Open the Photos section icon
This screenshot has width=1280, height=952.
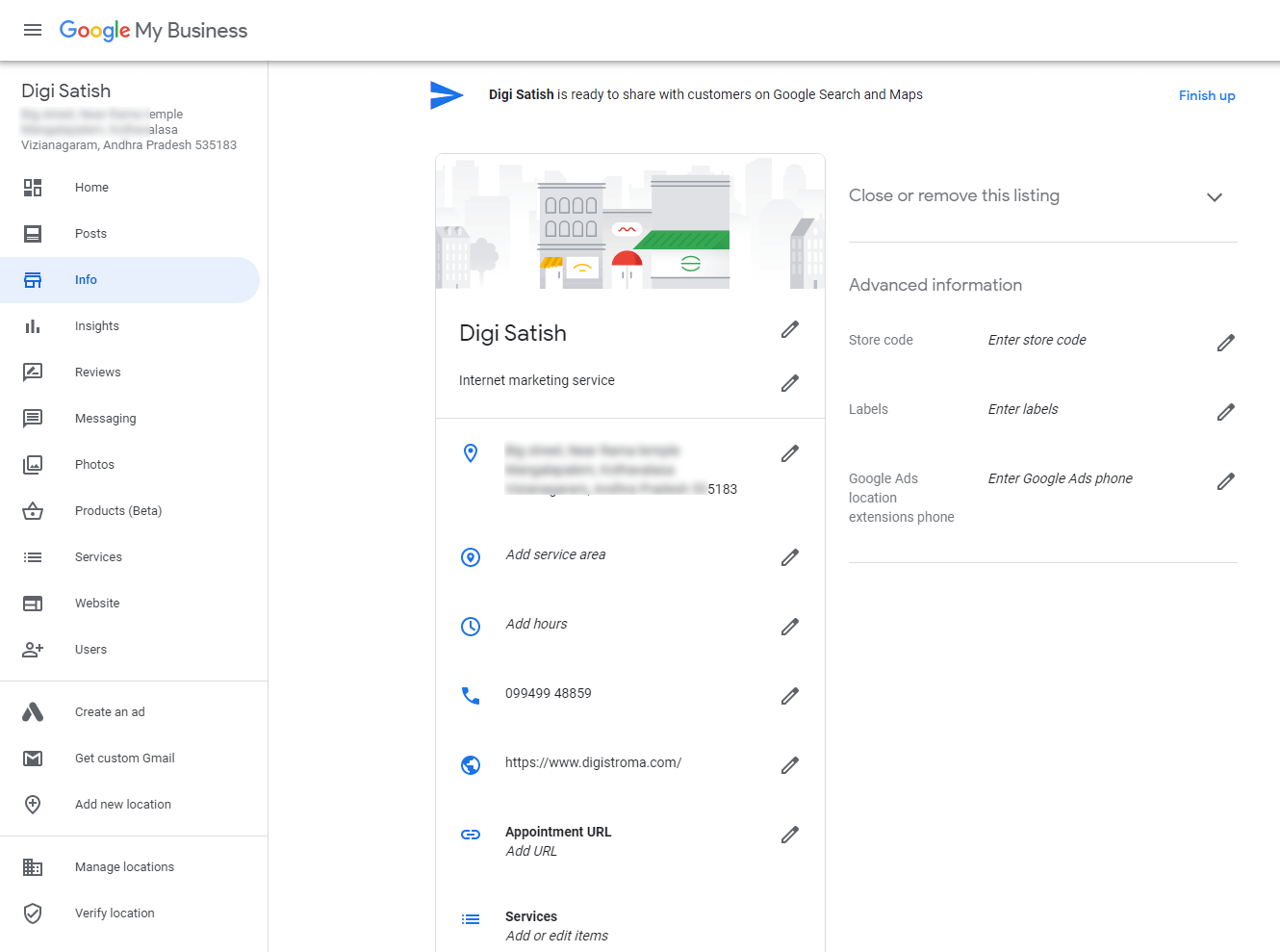click(33, 464)
